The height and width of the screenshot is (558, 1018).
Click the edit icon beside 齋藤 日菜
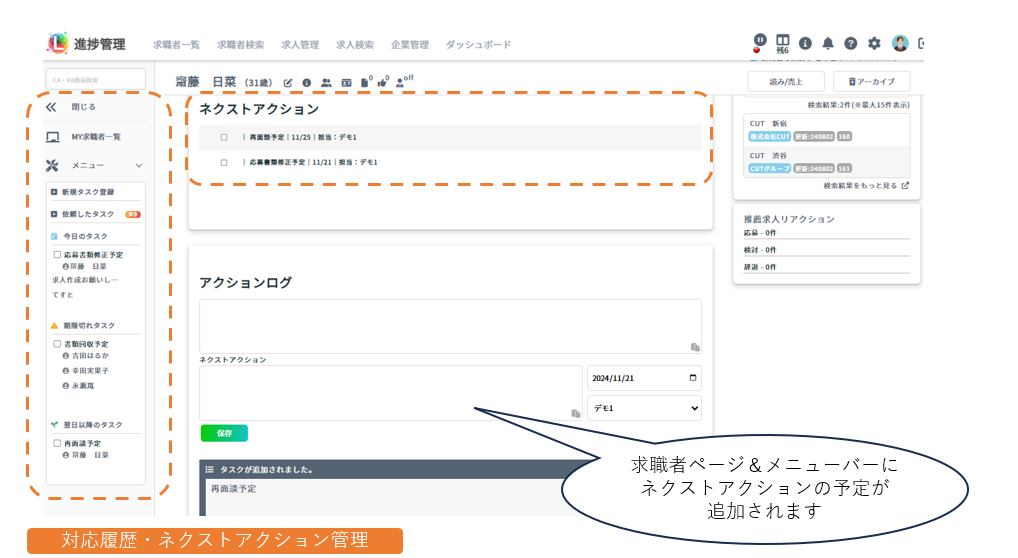click(x=289, y=82)
